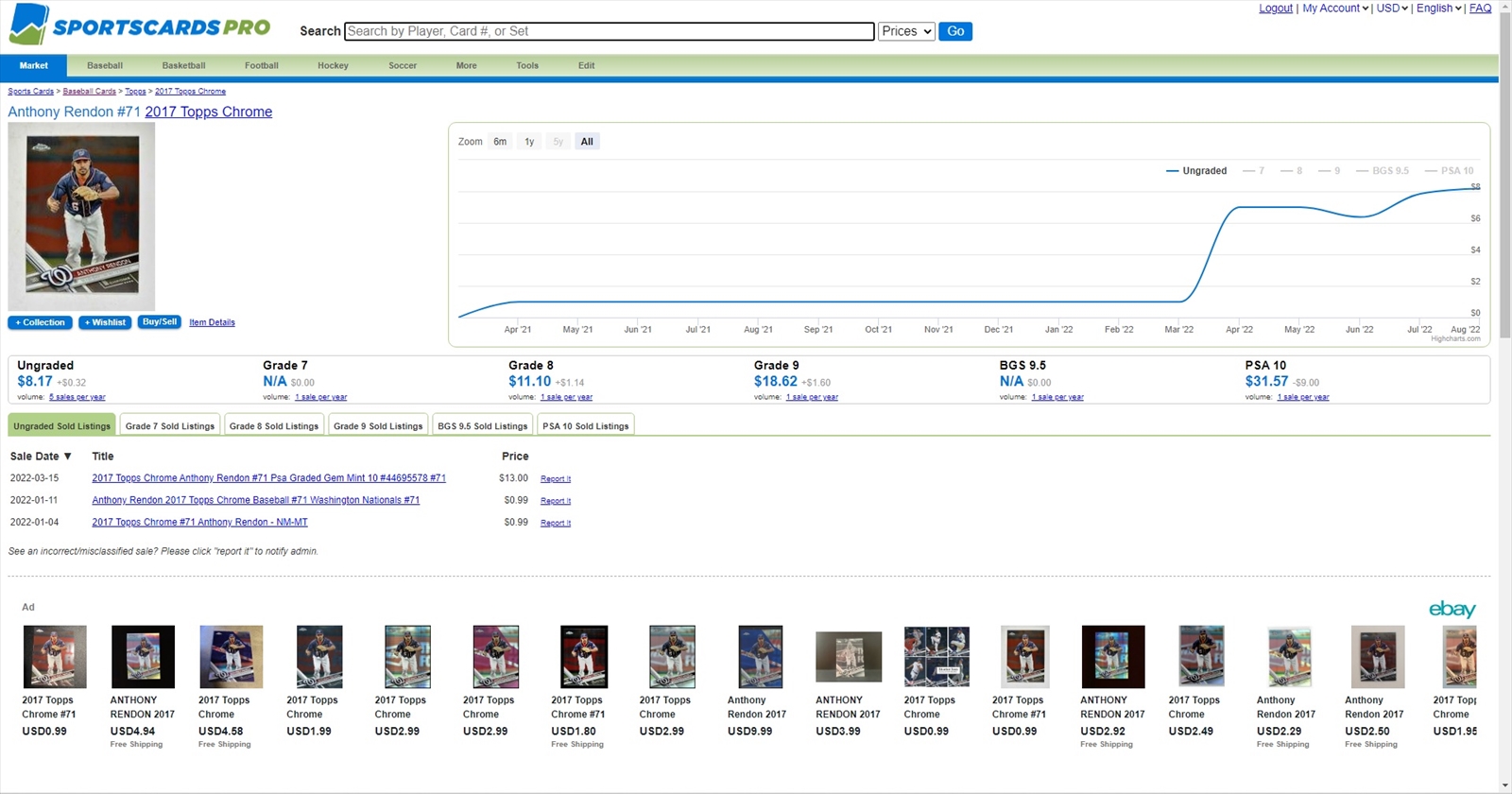
Task: Add card with + Wishlist button
Action: [x=105, y=322]
